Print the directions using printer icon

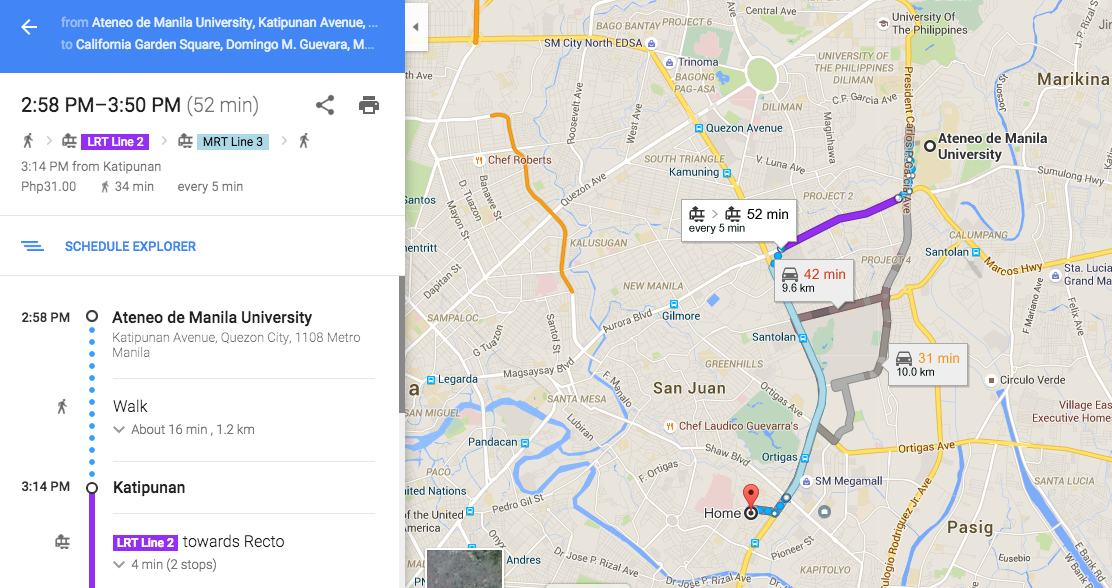[x=369, y=105]
